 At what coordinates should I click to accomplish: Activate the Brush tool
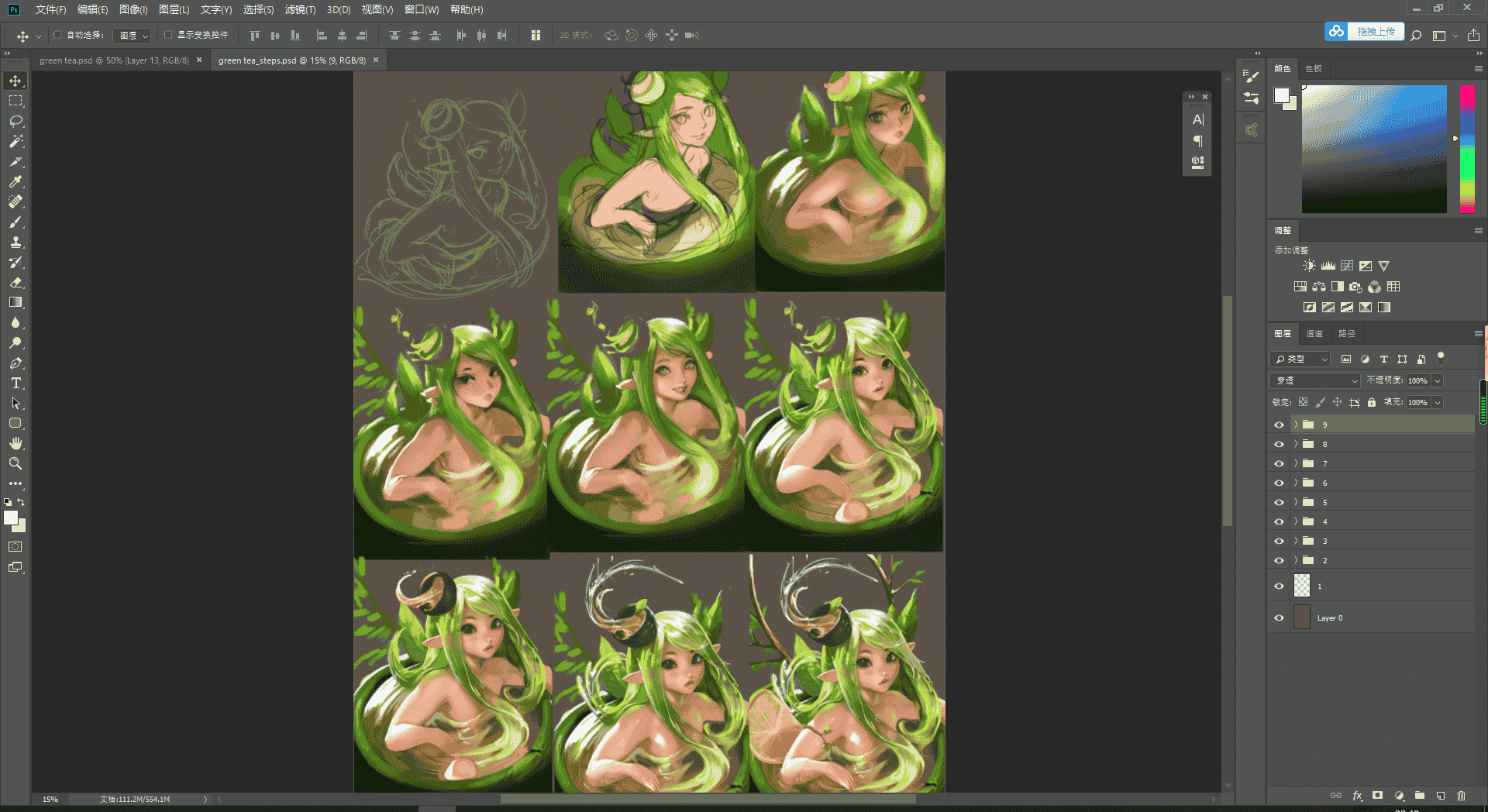(x=15, y=222)
